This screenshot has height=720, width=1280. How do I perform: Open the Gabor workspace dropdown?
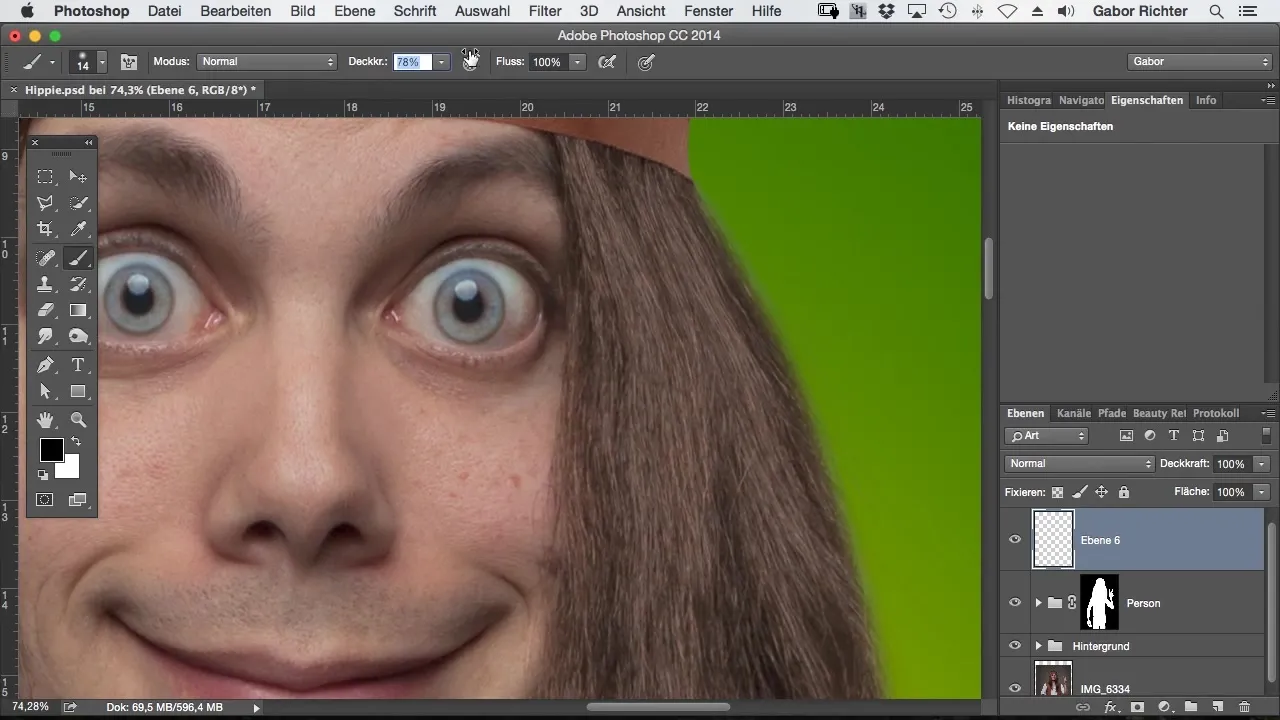pos(1199,62)
